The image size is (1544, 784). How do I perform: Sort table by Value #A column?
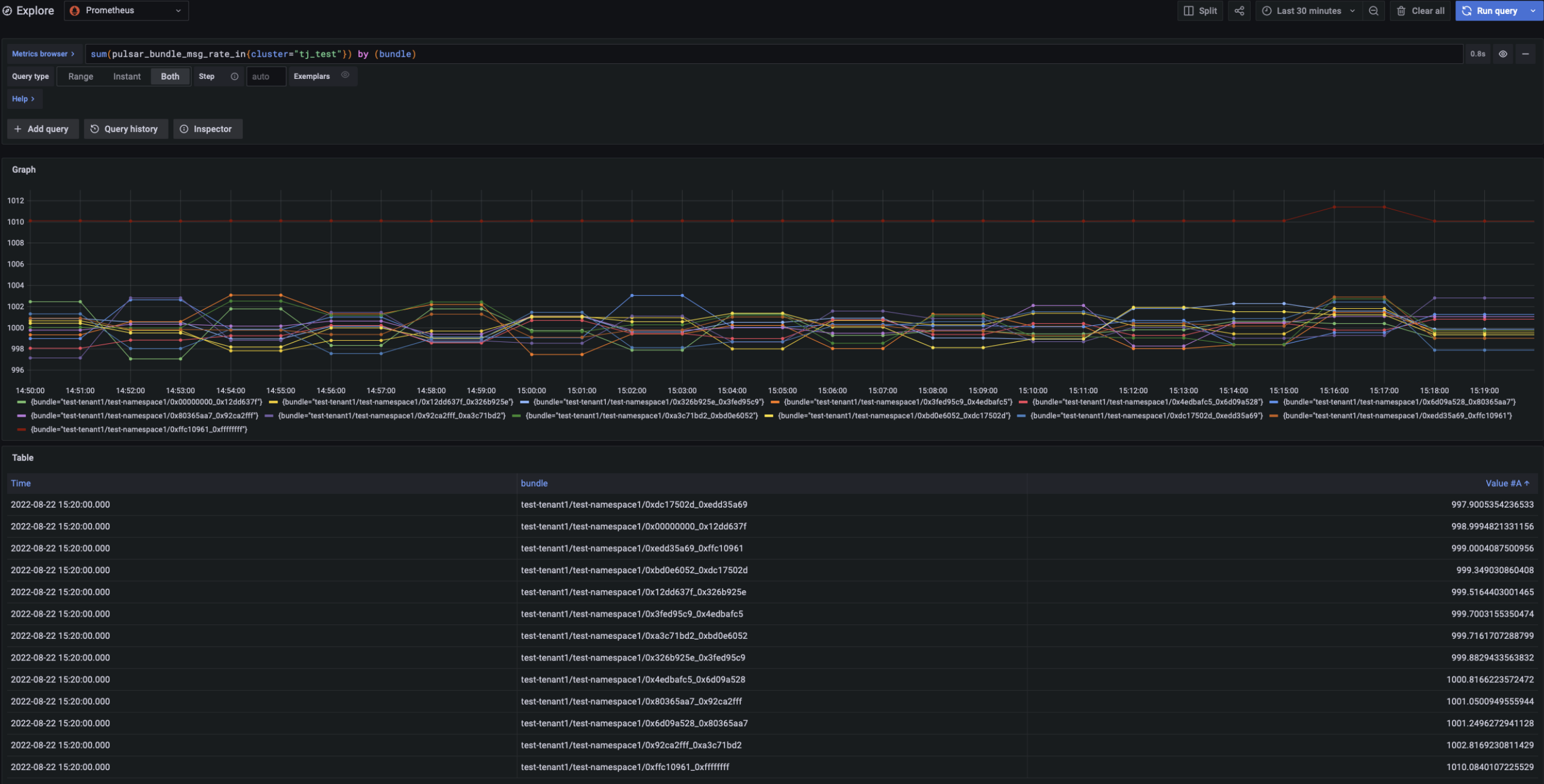click(1507, 484)
